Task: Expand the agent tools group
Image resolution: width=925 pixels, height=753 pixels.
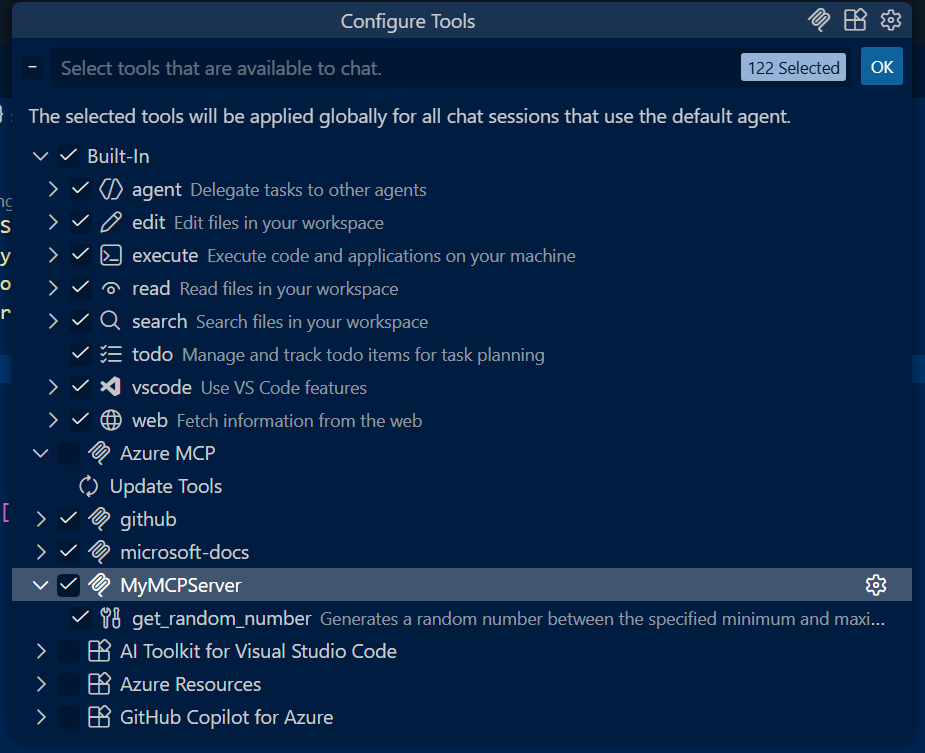Action: point(52,189)
